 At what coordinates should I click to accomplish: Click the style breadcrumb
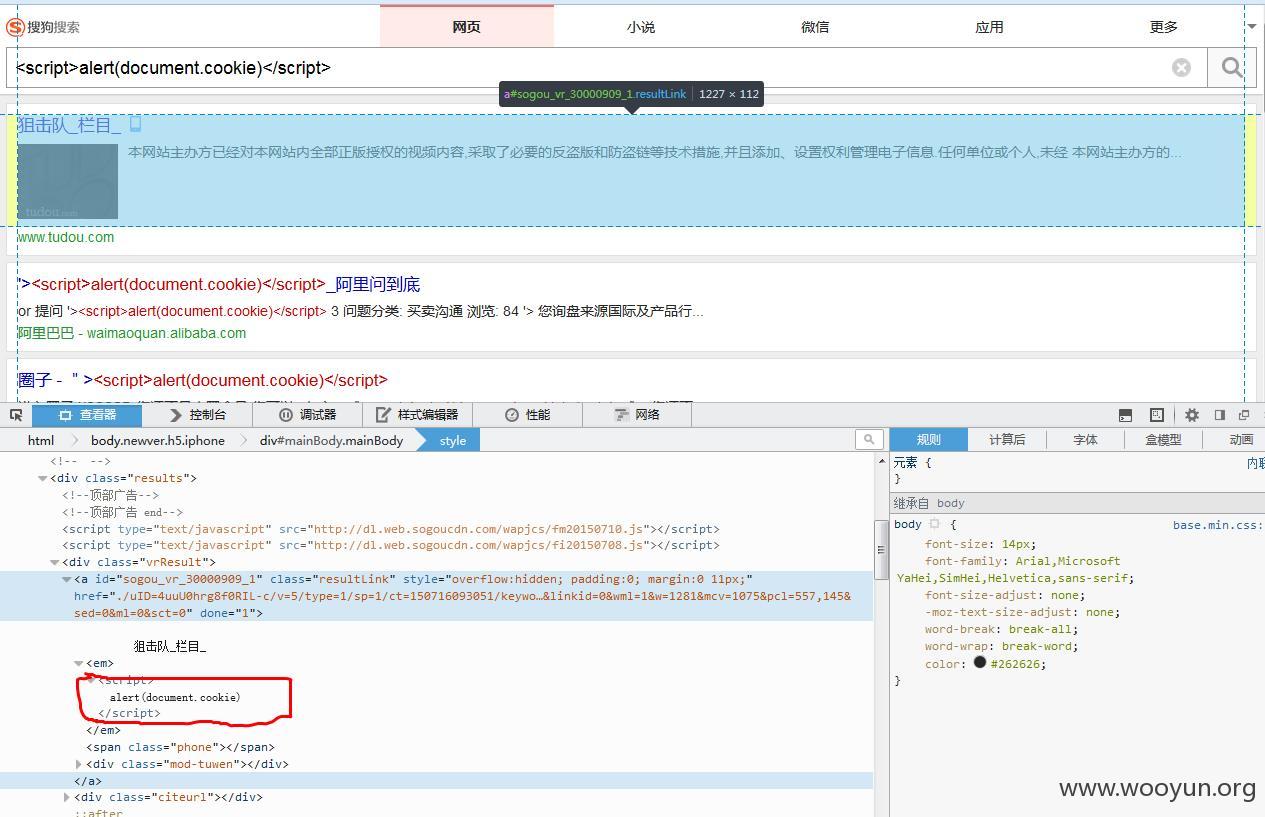pos(453,440)
